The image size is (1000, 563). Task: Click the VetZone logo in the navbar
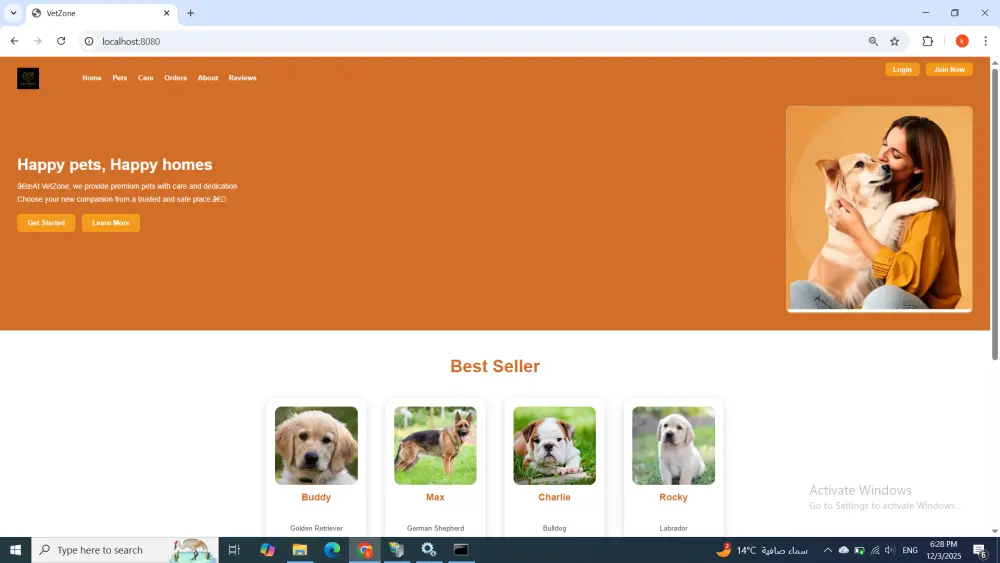[28, 78]
